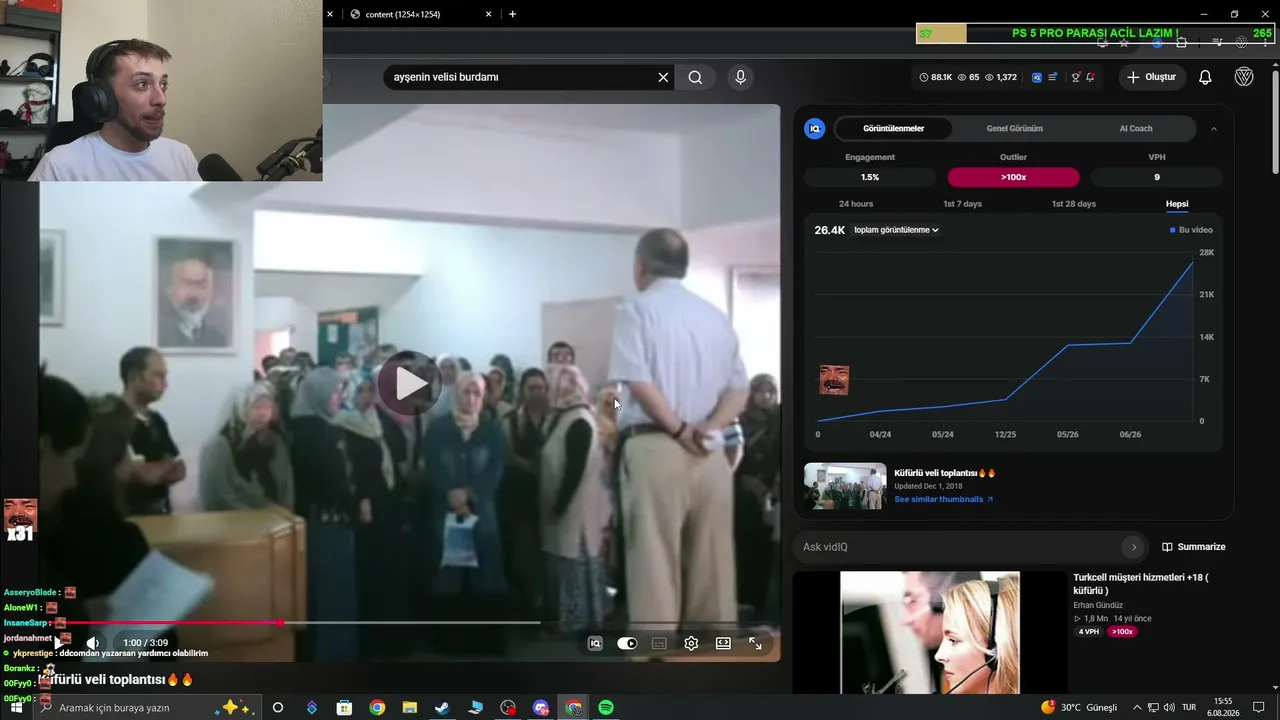This screenshot has height=720, width=1280.
Task: Open the volume control in system tray
Action: [1168, 707]
